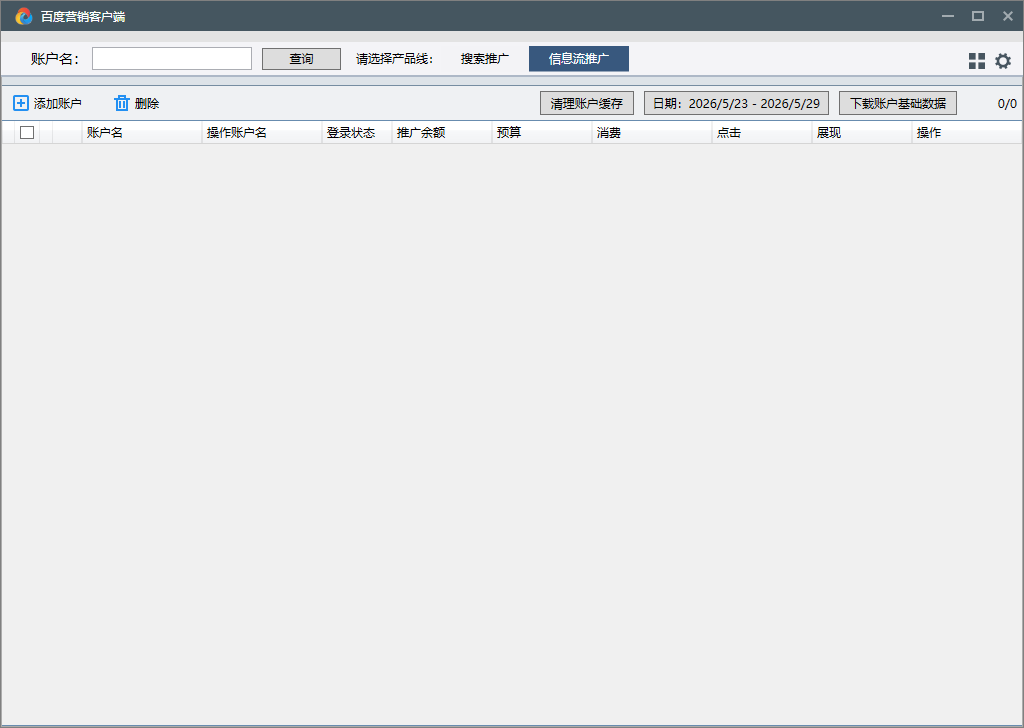This screenshot has width=1024, height=728.
Task: Click the 点击 column header
Action: click(x=762, y=133)
